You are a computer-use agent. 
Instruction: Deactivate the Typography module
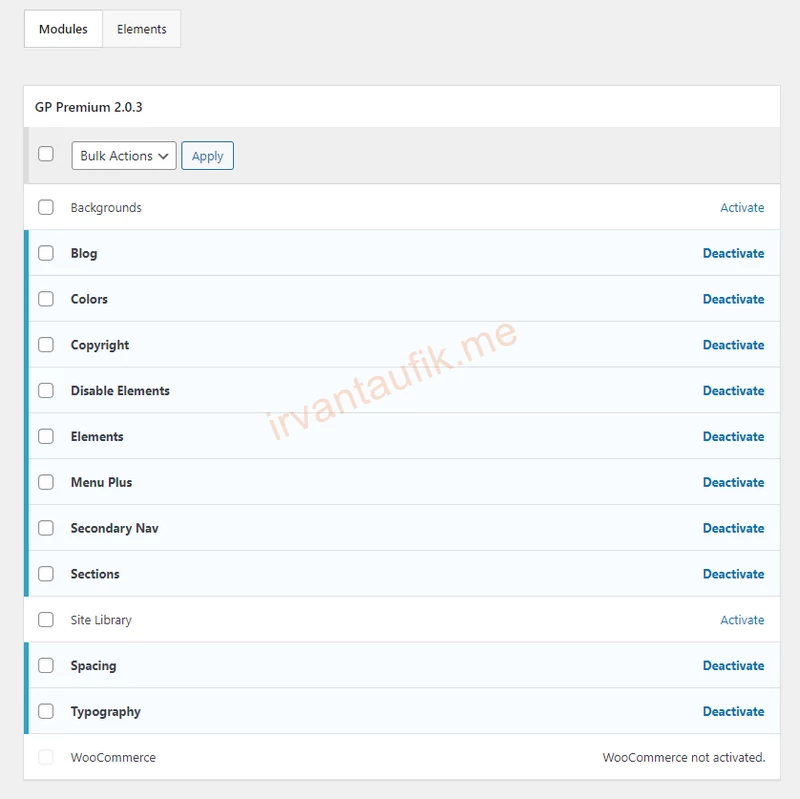tap(733, 712)
